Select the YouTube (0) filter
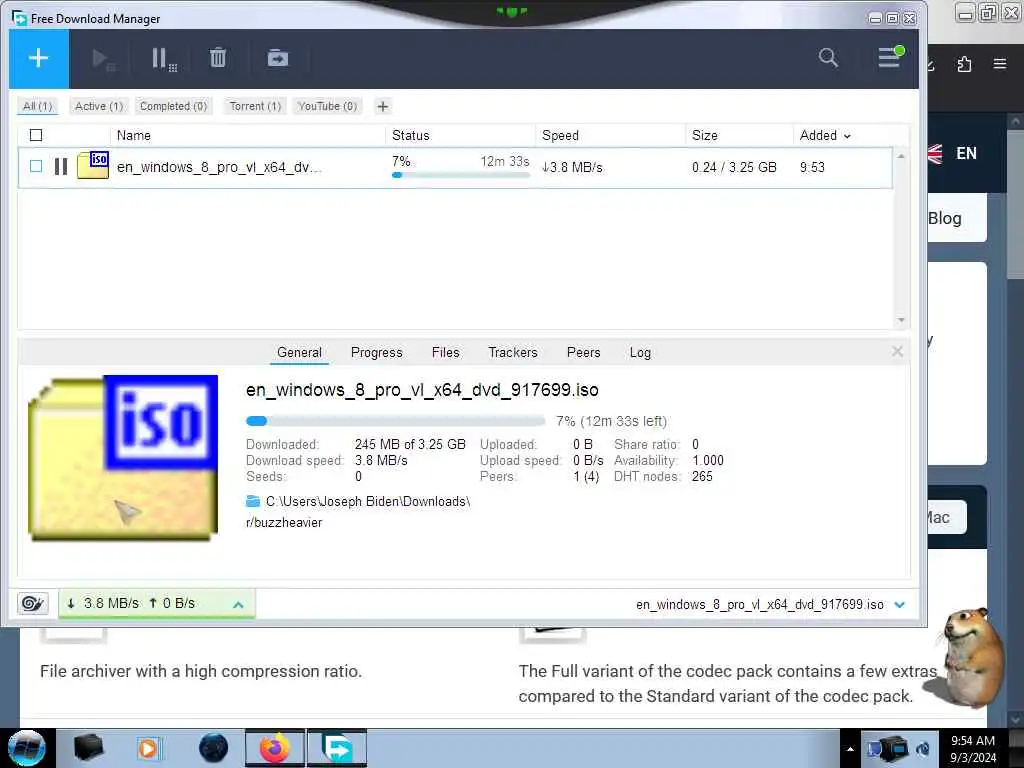The width and height of the screenshot is (1024, 768). pos(327,106)
